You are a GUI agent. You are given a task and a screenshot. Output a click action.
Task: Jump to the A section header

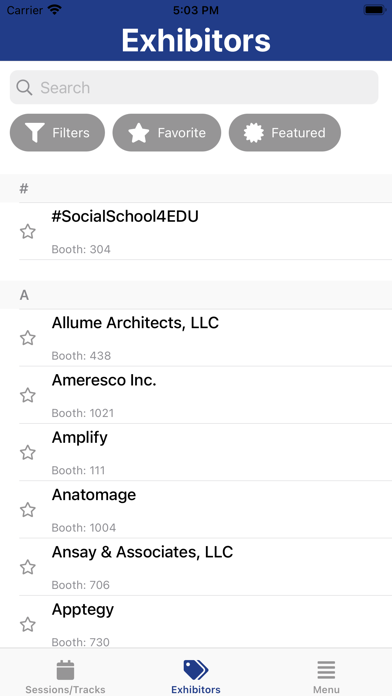(x=196, y=295)
